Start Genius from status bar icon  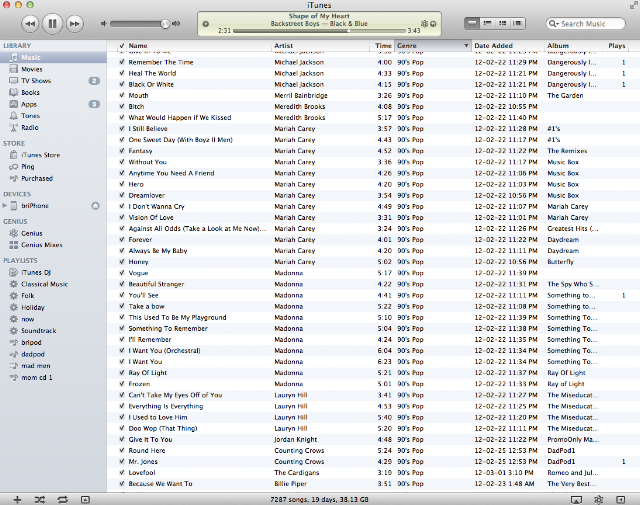tap(598, 500)
